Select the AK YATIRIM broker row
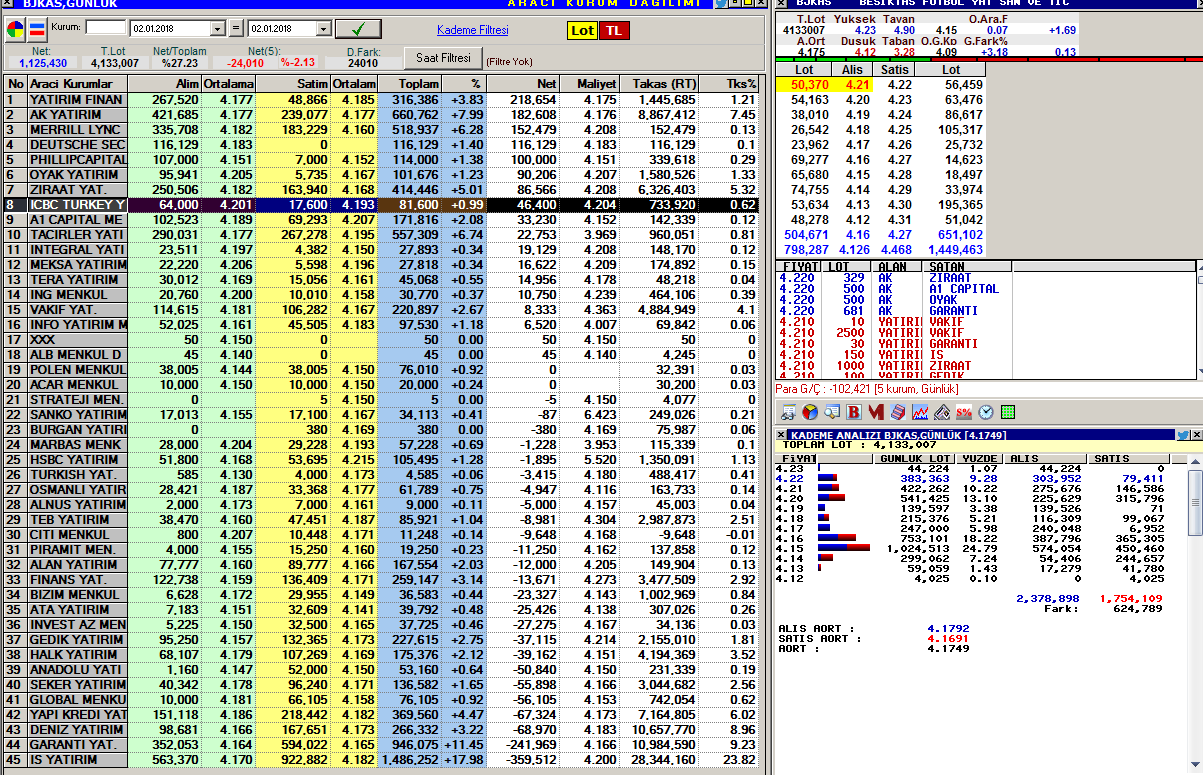Screen dimensions: 1203x775 pyautogui.click(x=381, y=115)
